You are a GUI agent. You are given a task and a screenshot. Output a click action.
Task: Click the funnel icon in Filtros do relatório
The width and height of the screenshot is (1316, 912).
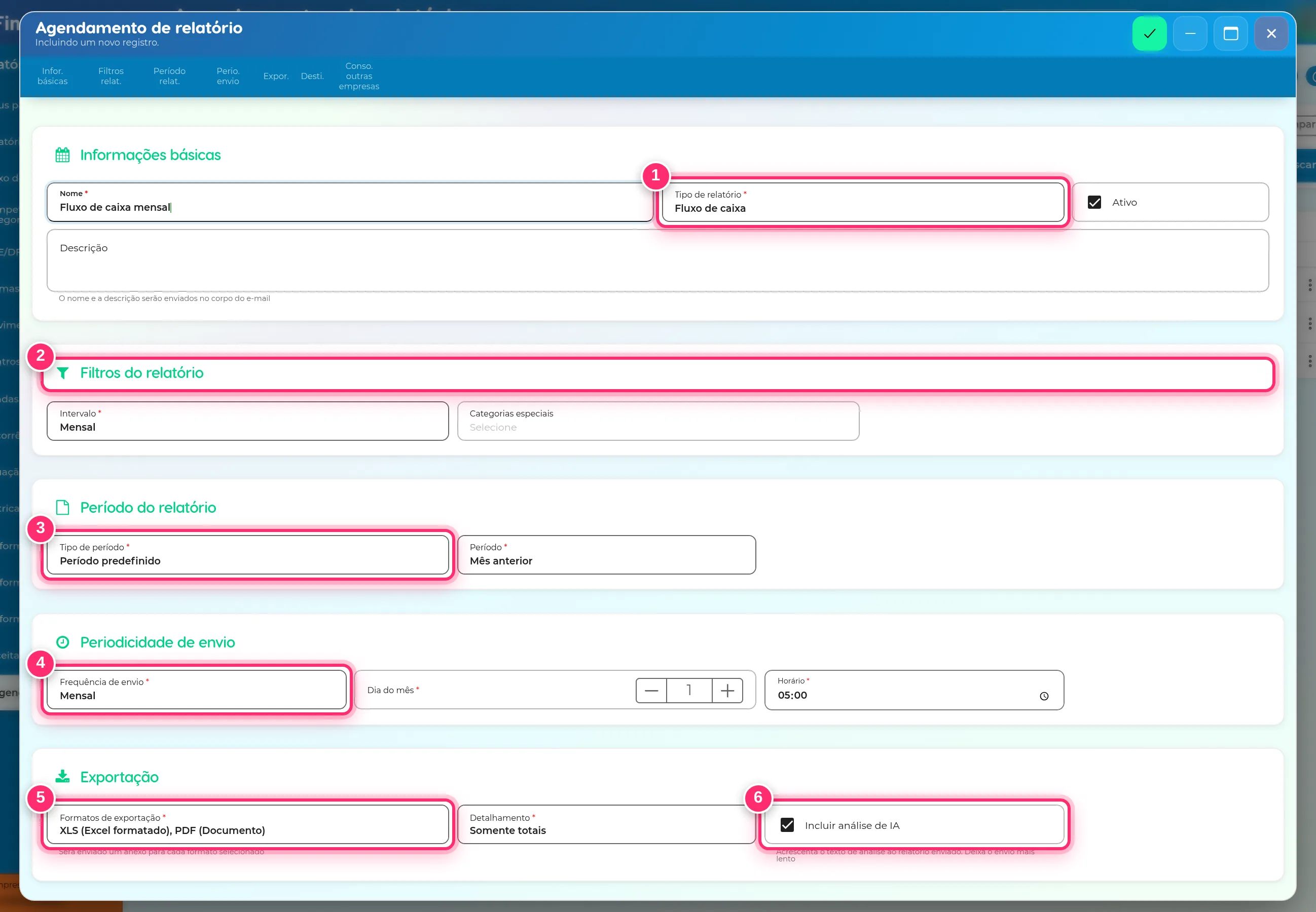point(63,373)
